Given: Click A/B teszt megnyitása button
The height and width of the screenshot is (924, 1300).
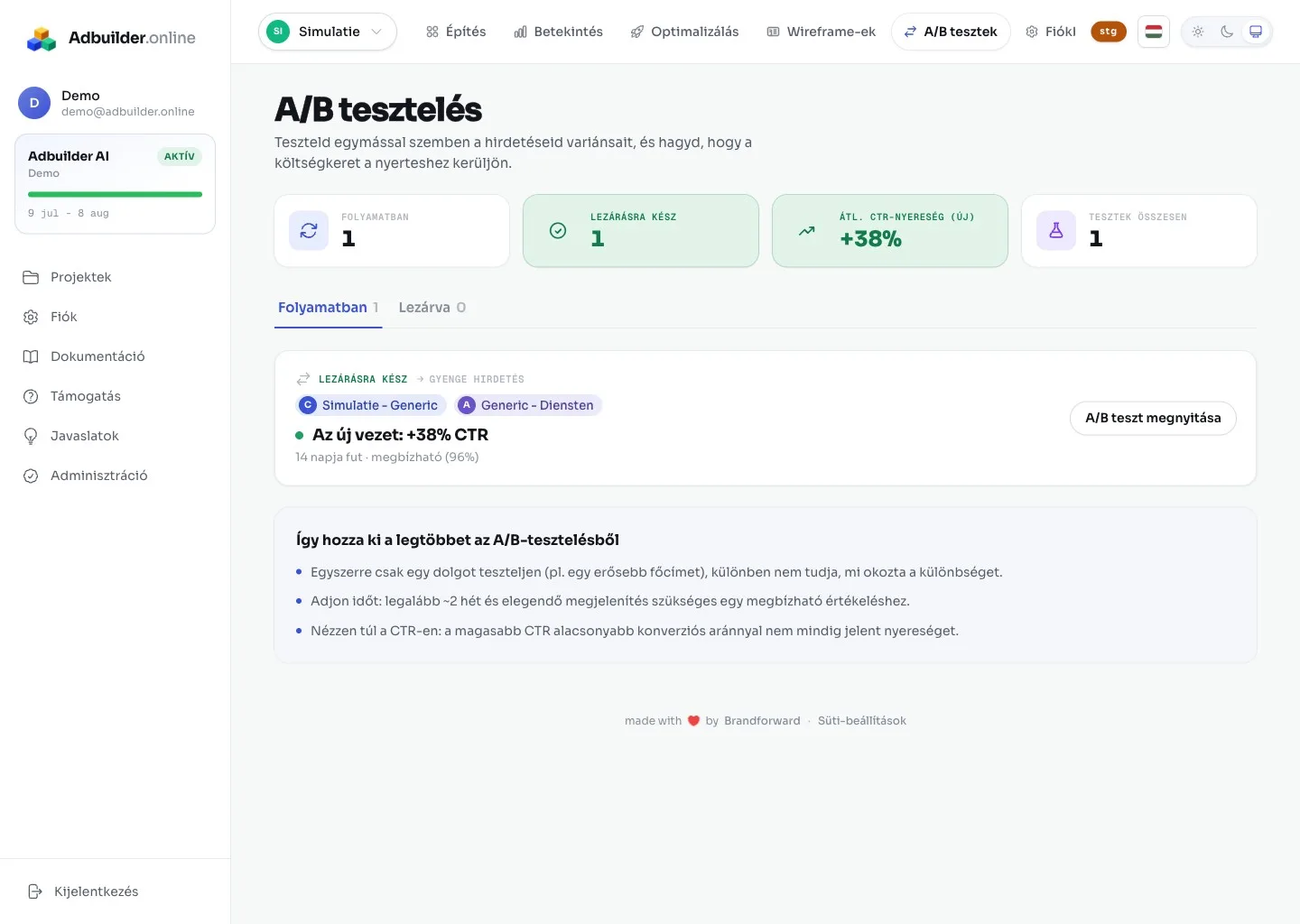Looking at the screenshot, I should click(x=1153, y=418).
